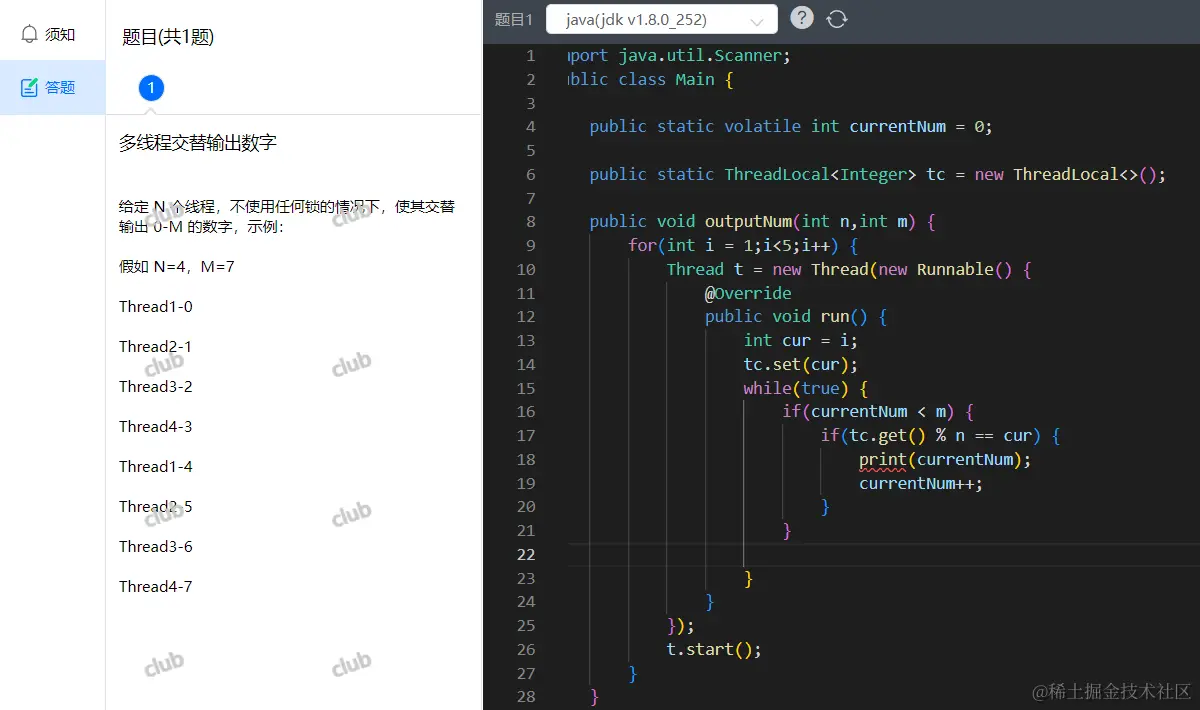Click the text 假如 N=4，M=7
This screenshot has width=1200, height=710.
point(177,267)
